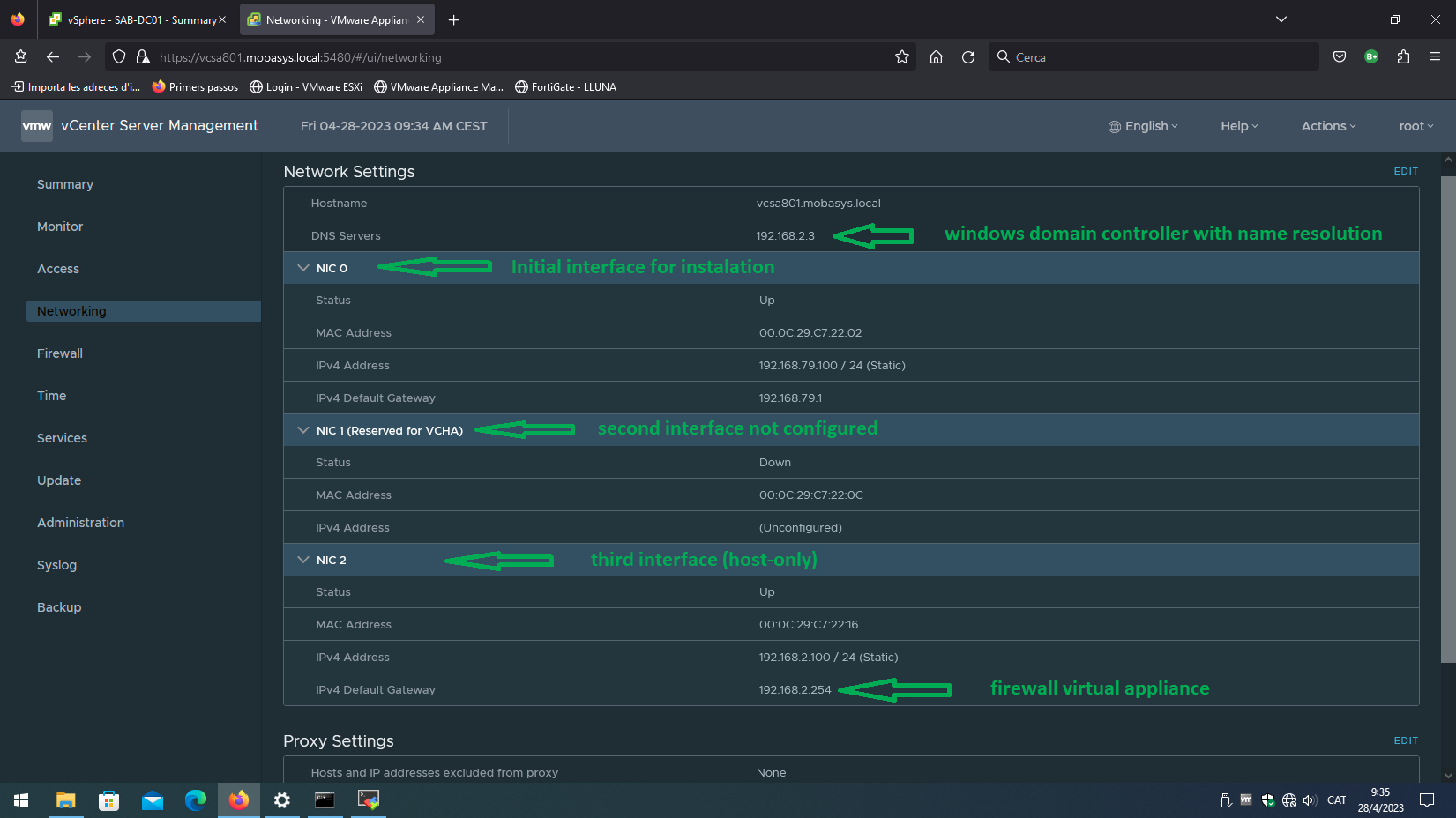1456x818 pixels.
Task: Go to the Summary page
Action: tap(65, 184)
